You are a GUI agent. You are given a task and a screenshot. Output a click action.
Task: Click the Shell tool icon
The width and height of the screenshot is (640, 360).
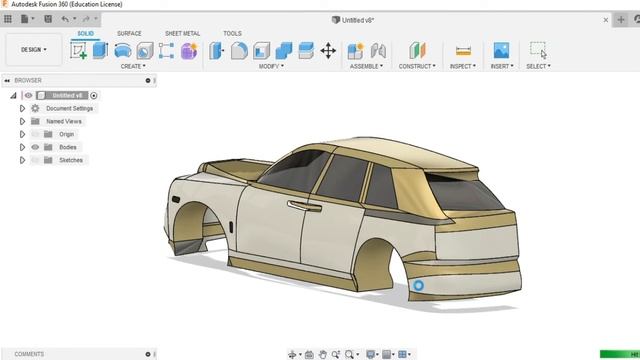[262, 51]
